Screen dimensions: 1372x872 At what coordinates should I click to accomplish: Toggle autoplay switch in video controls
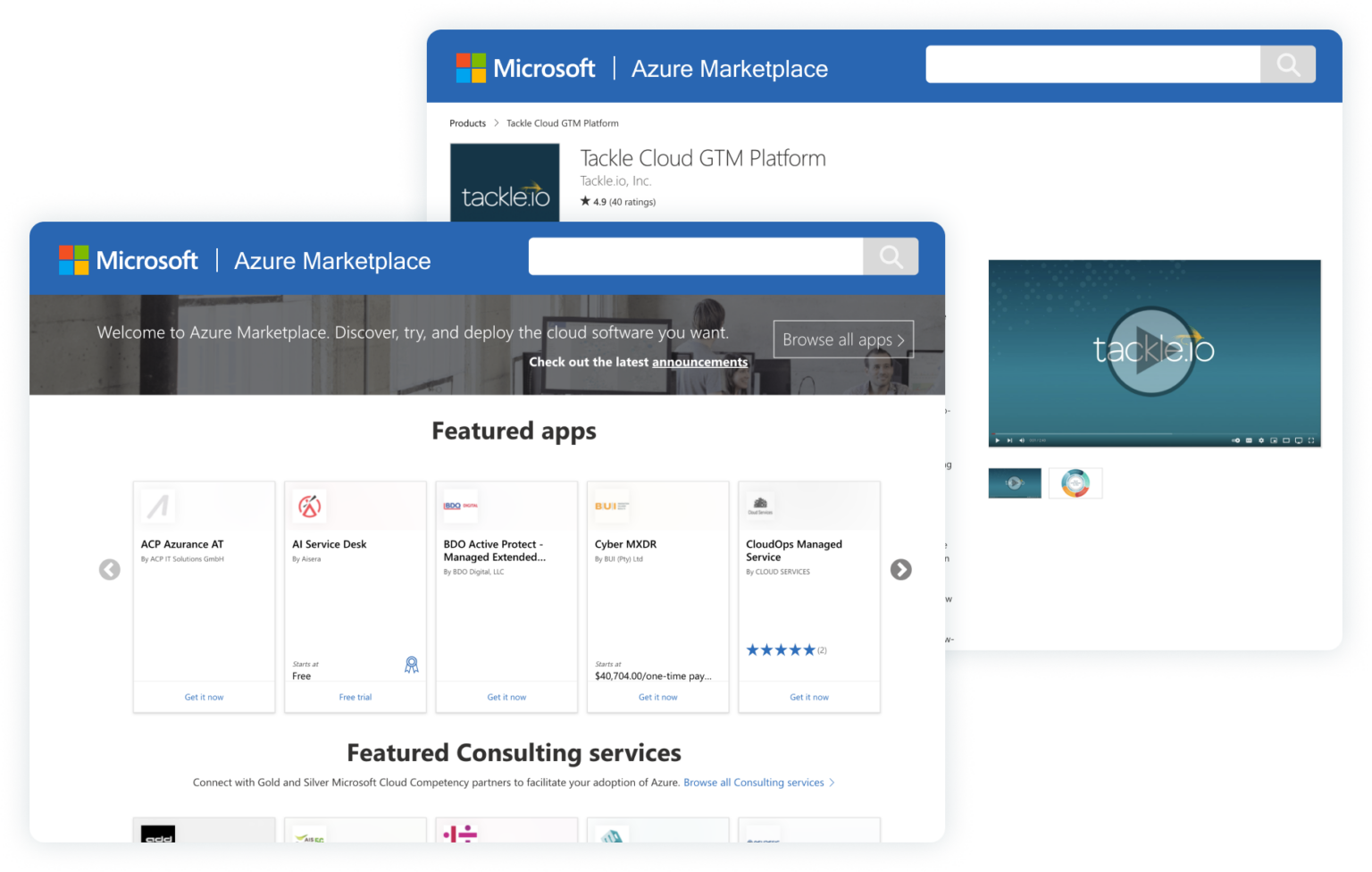1236,440
